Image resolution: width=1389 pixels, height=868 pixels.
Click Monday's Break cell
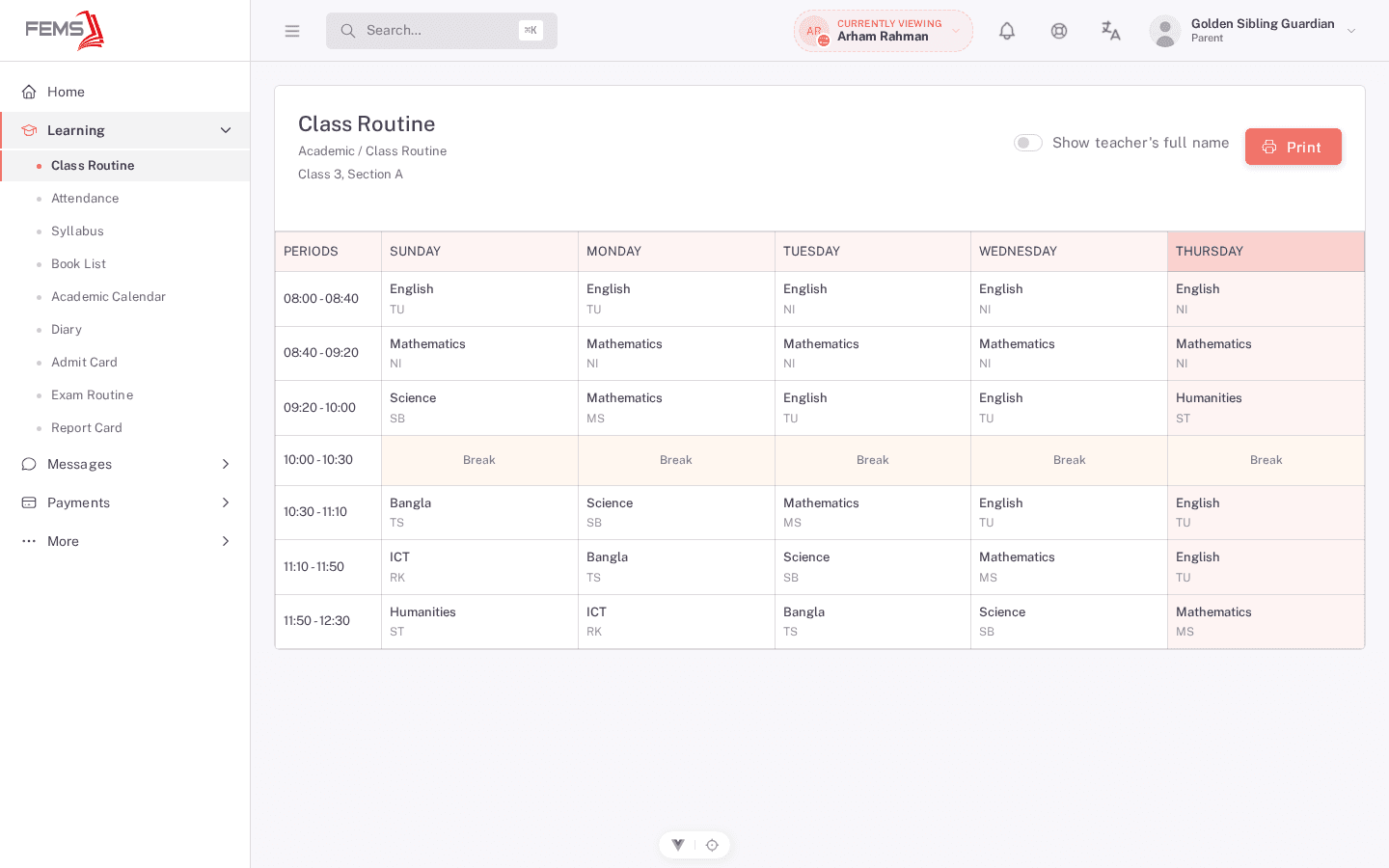(x=676, y=460)
